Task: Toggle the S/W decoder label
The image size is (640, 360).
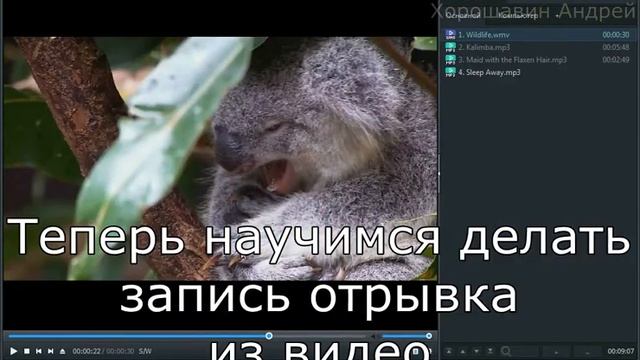Action: coord(145,351)
